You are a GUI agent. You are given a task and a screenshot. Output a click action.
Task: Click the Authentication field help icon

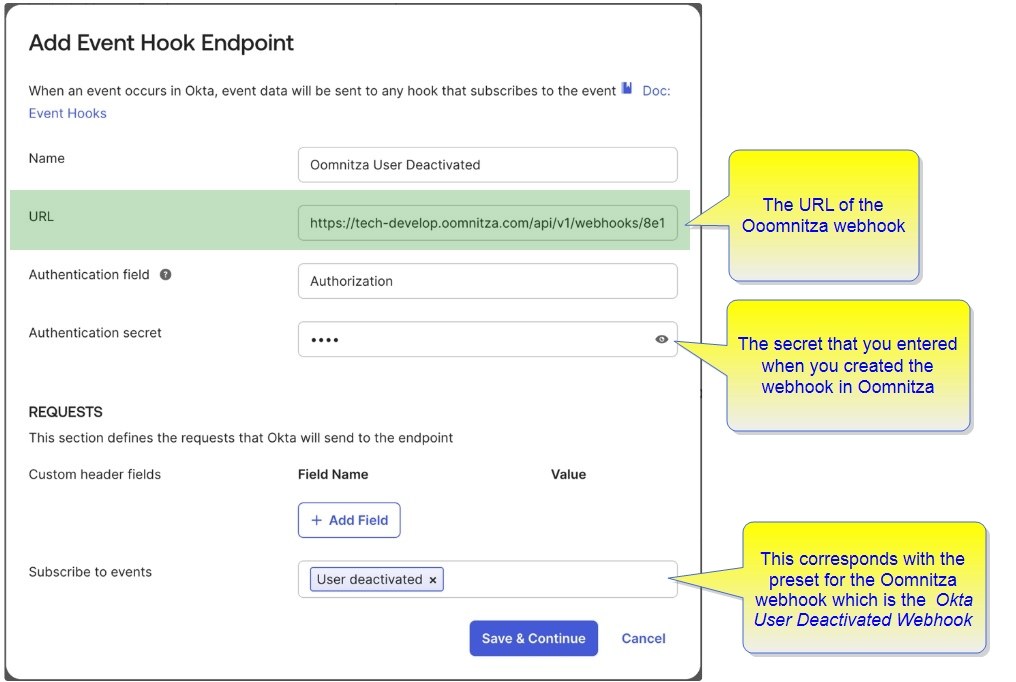166,275
